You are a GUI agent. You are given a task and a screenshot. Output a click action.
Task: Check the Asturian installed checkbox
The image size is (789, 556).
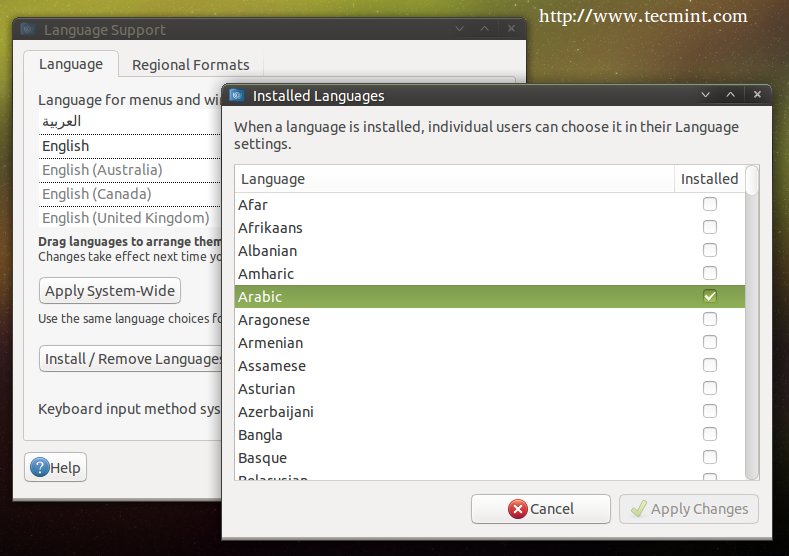click(x=709, y=388)
